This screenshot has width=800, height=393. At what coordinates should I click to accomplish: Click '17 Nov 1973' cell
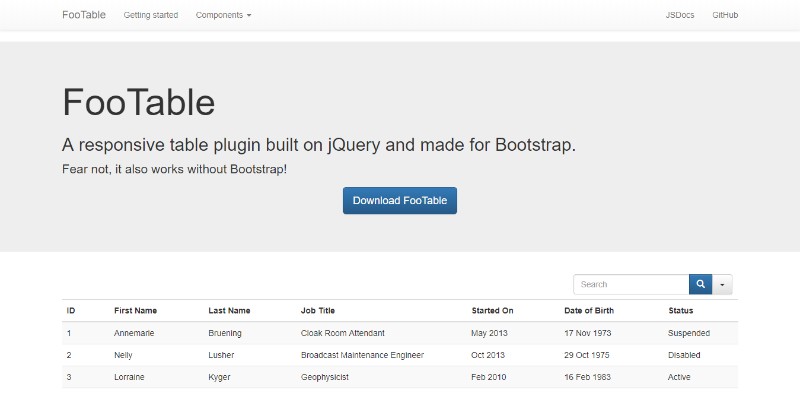click(588, 333)
